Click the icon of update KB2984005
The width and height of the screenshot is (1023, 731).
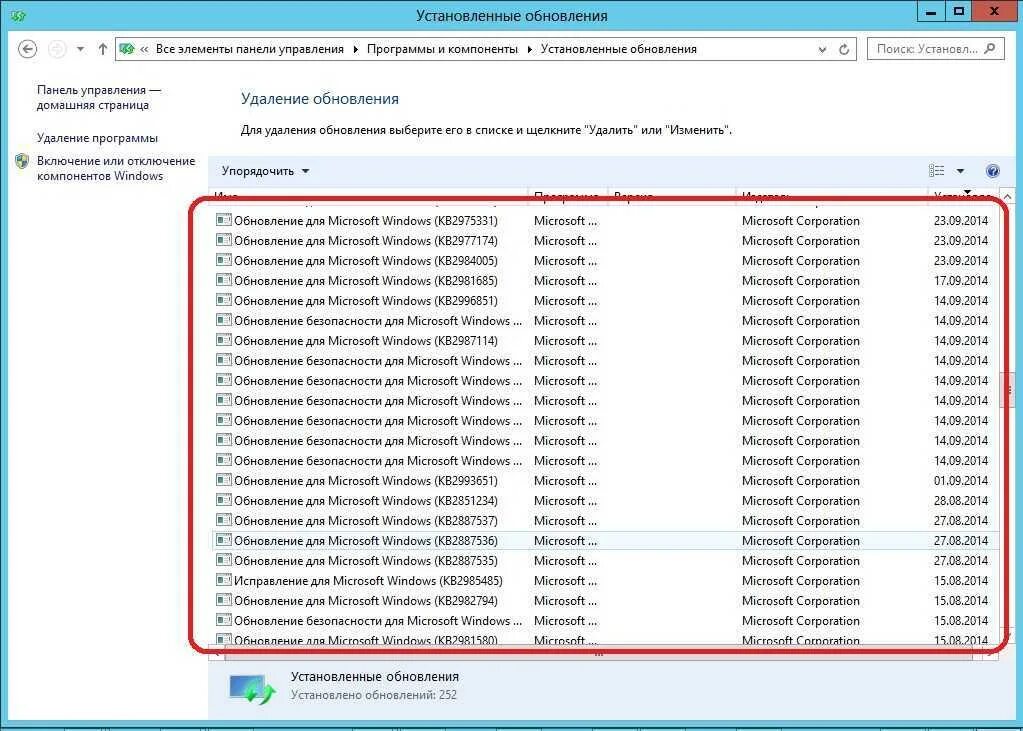(x=224, y=260)
